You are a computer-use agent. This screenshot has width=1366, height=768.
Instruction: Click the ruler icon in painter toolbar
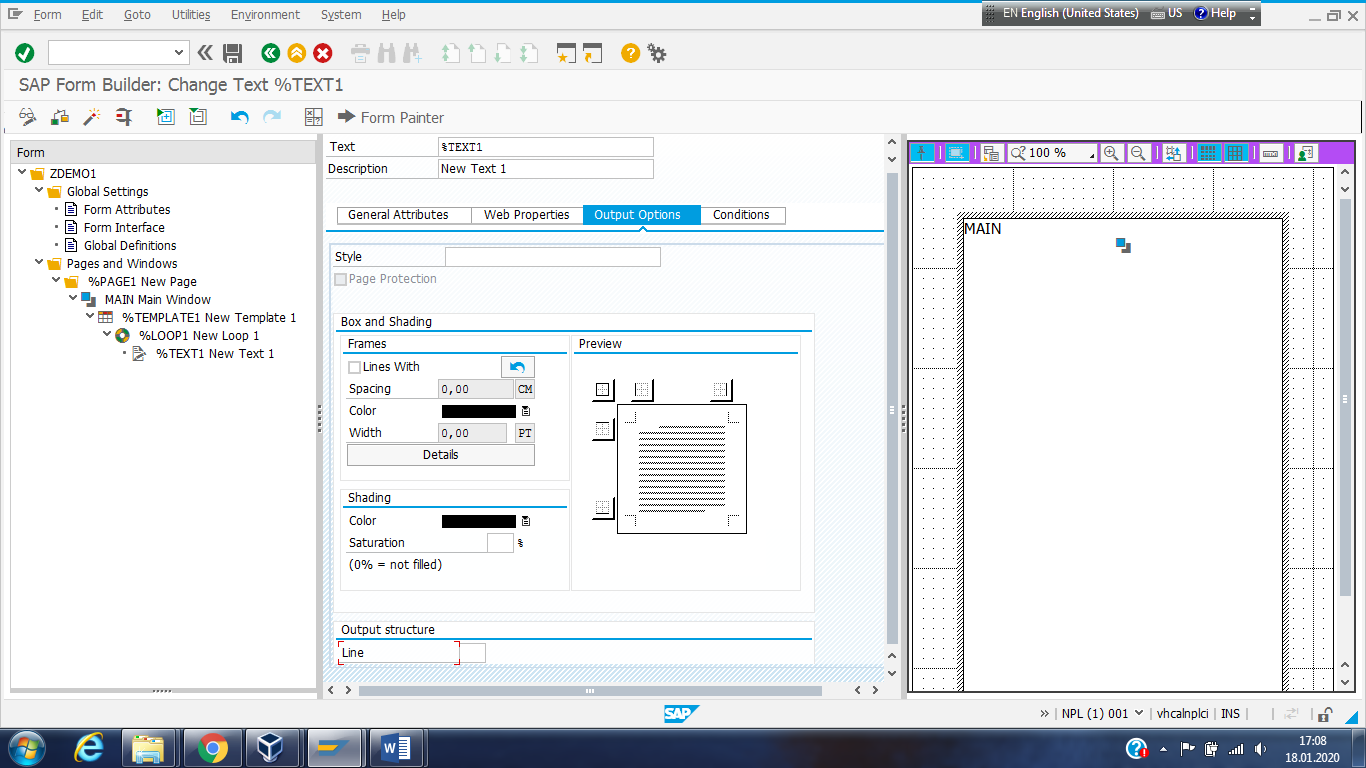pos(1270,153)
